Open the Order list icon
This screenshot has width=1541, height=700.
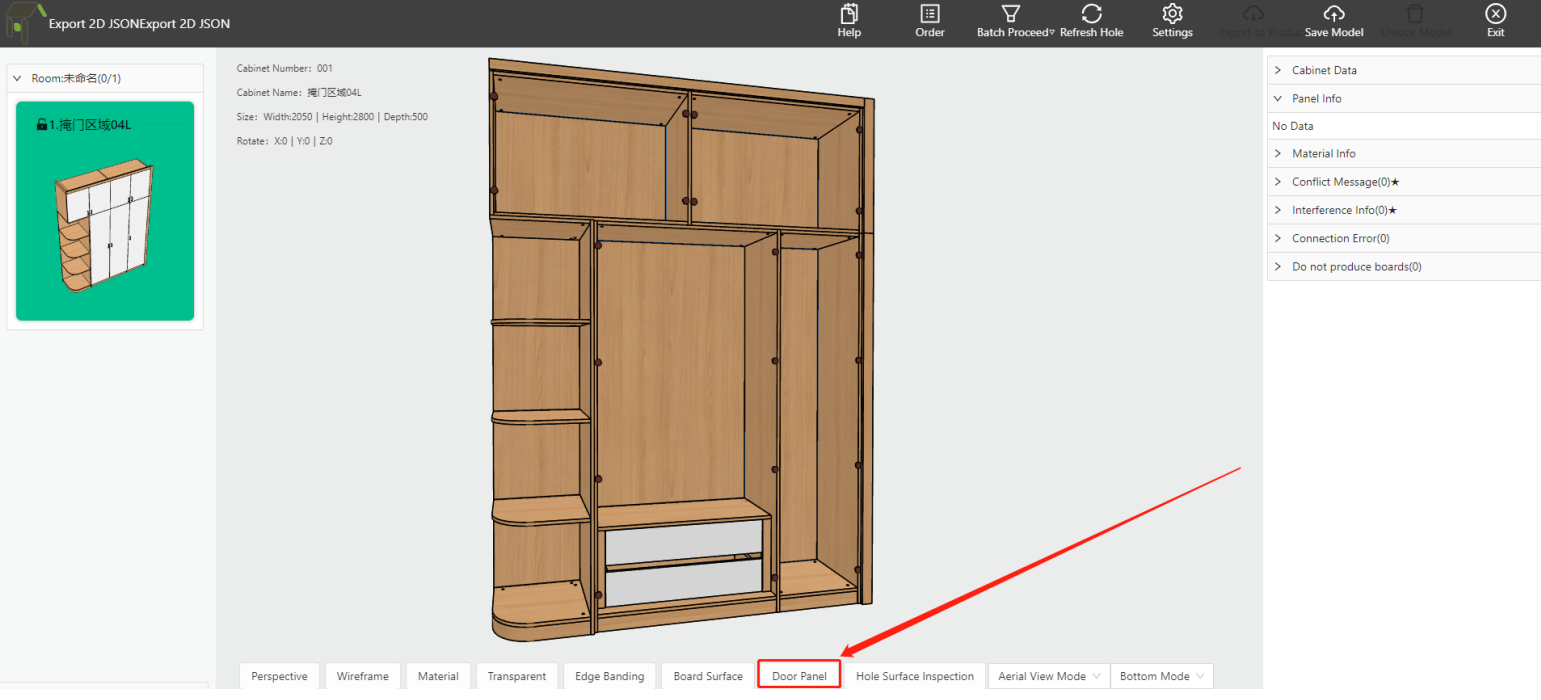(930, 14)
